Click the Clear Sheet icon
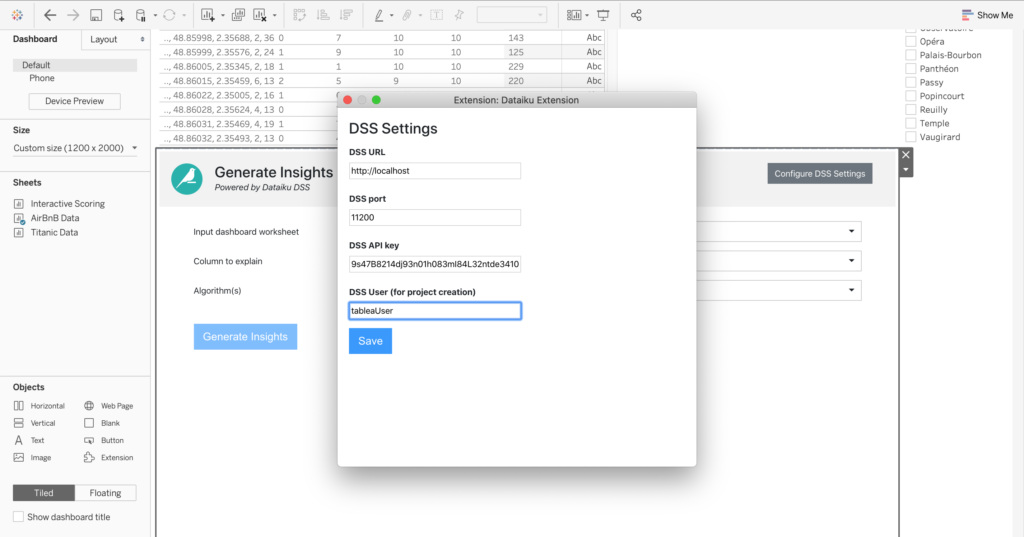Image resolution: width=1024 pixels, height=537 pixels. 260,15
